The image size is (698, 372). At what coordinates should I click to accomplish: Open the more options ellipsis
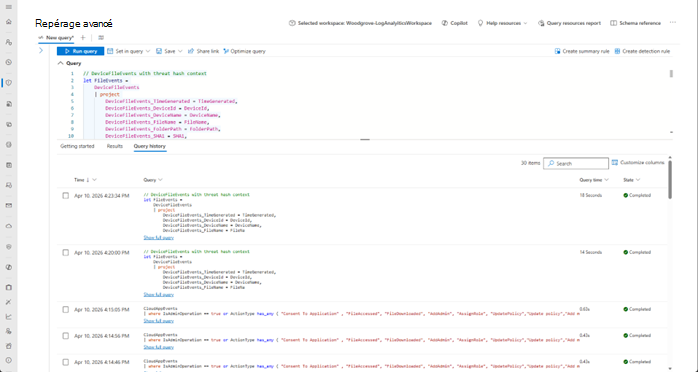[673, 23]
